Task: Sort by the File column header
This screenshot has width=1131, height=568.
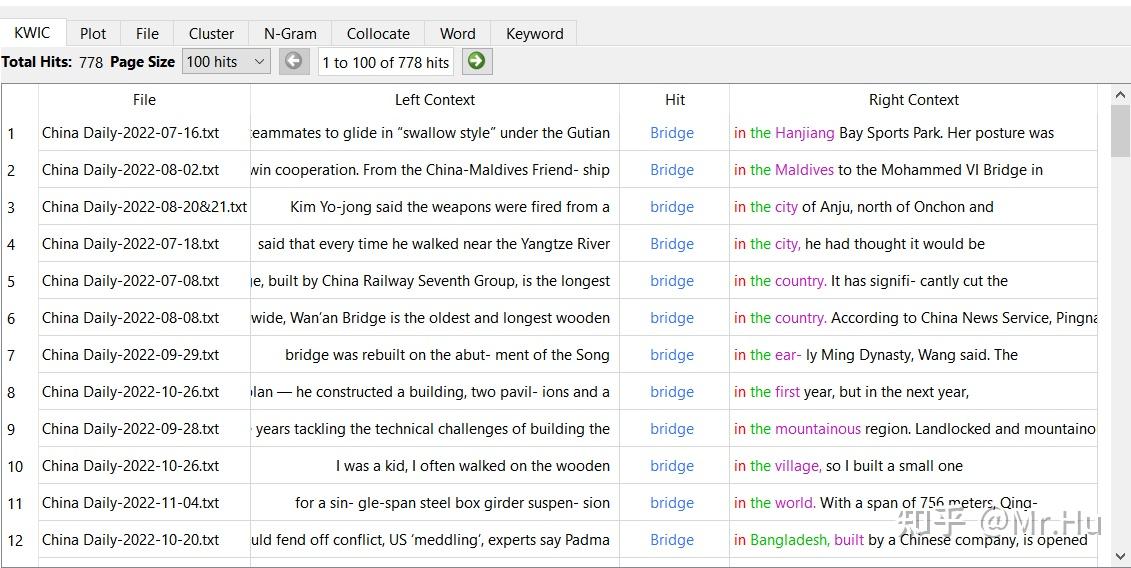Action: coord(144,100)
